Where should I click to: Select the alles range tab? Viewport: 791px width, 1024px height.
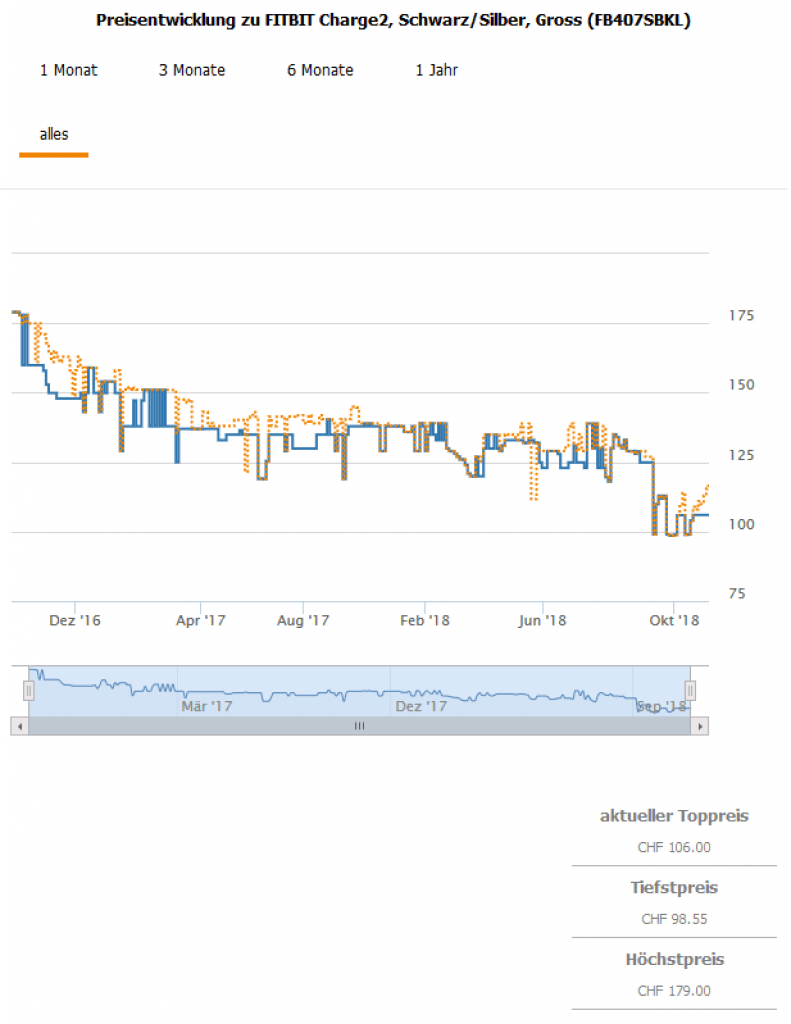(x=54, y=134)
